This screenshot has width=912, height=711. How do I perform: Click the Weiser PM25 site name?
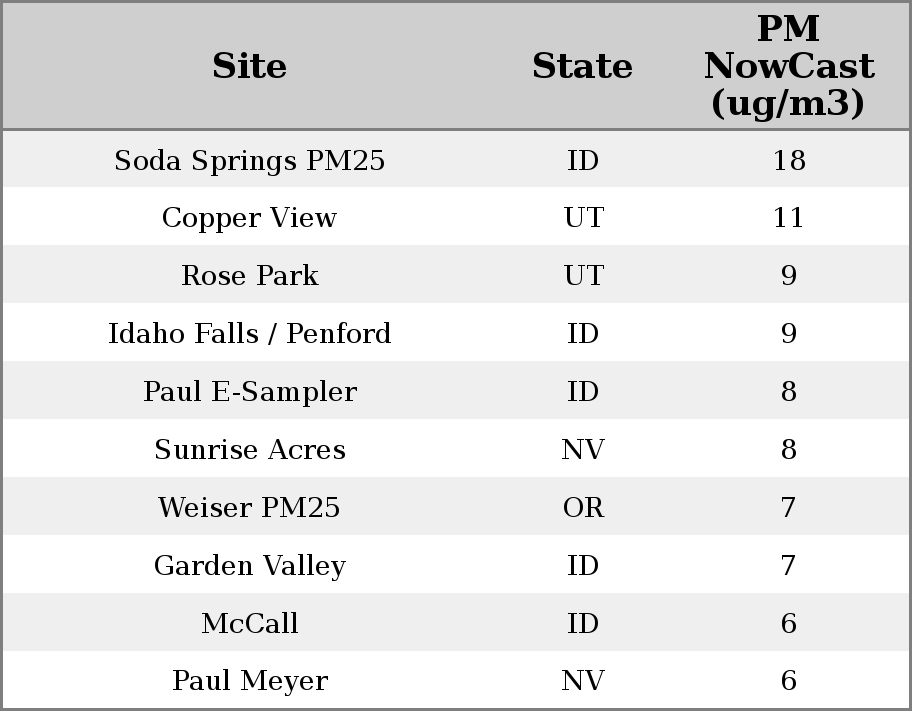249,508
